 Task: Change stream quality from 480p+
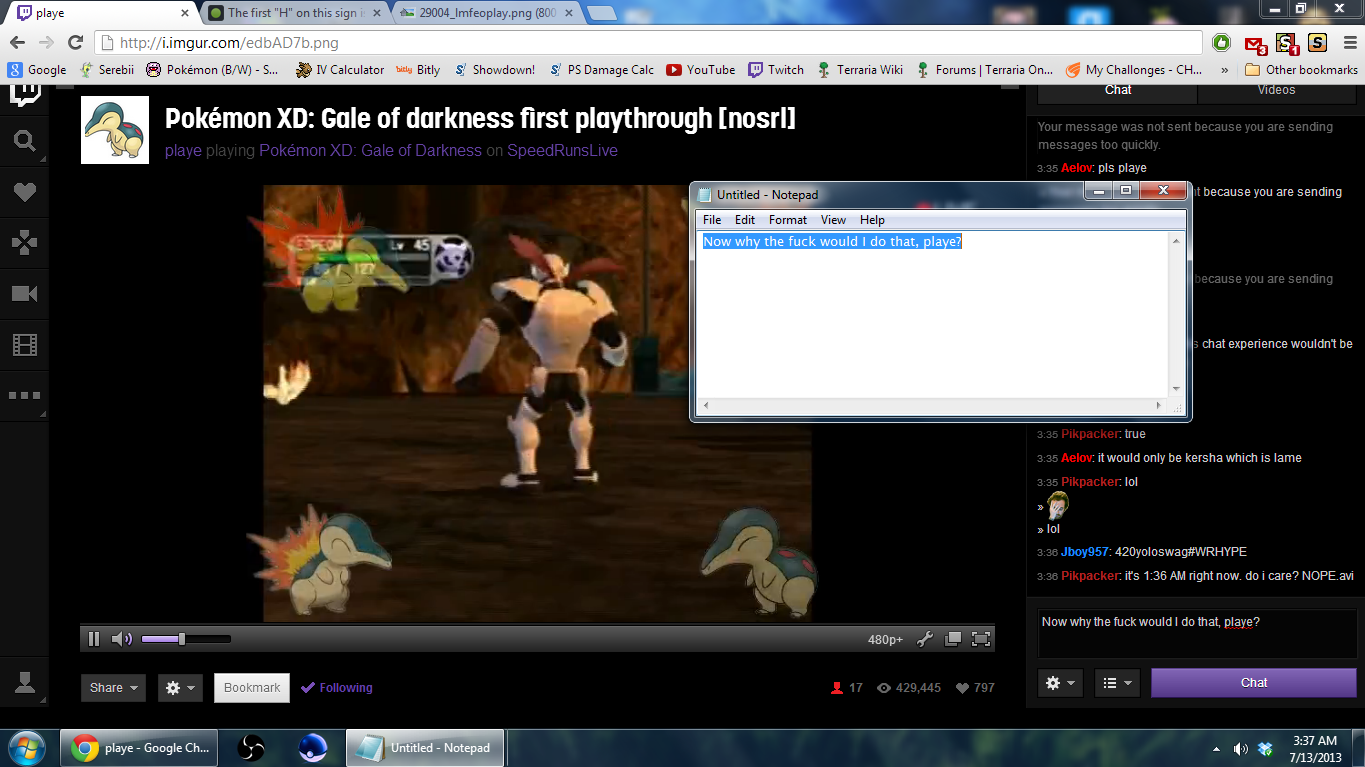[x=886, y=640]
